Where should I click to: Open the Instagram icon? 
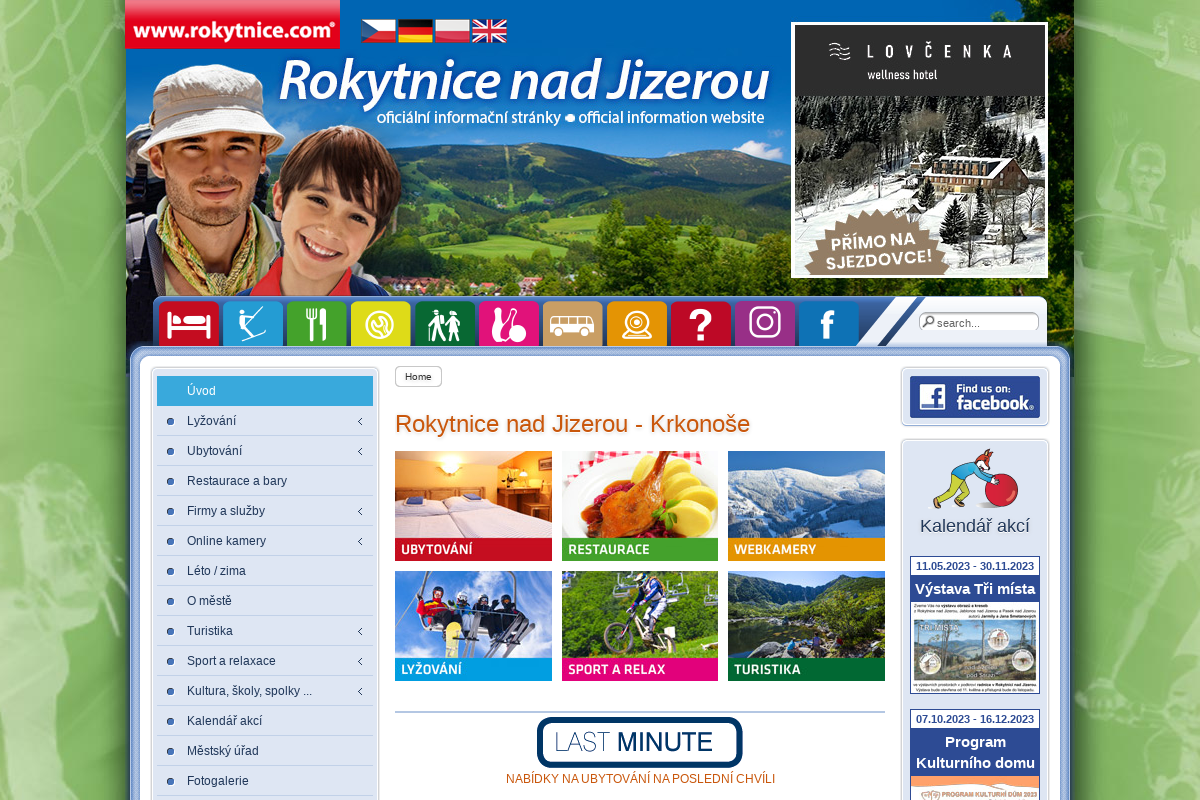tap(764, 323)
